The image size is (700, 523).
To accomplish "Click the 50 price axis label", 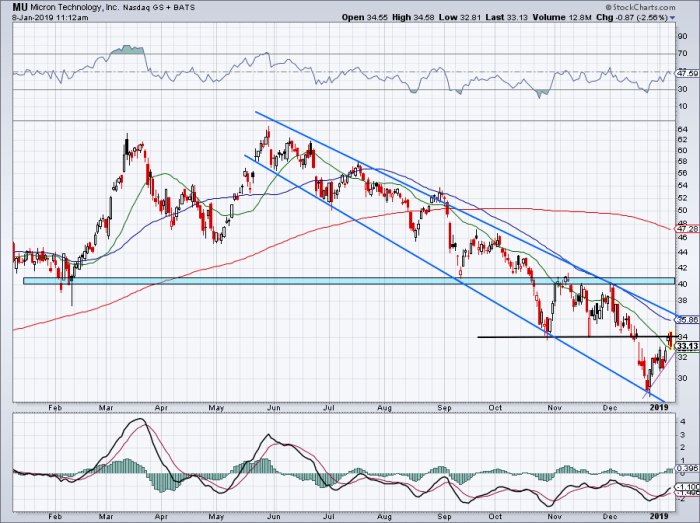I will (x=682, y=210).
